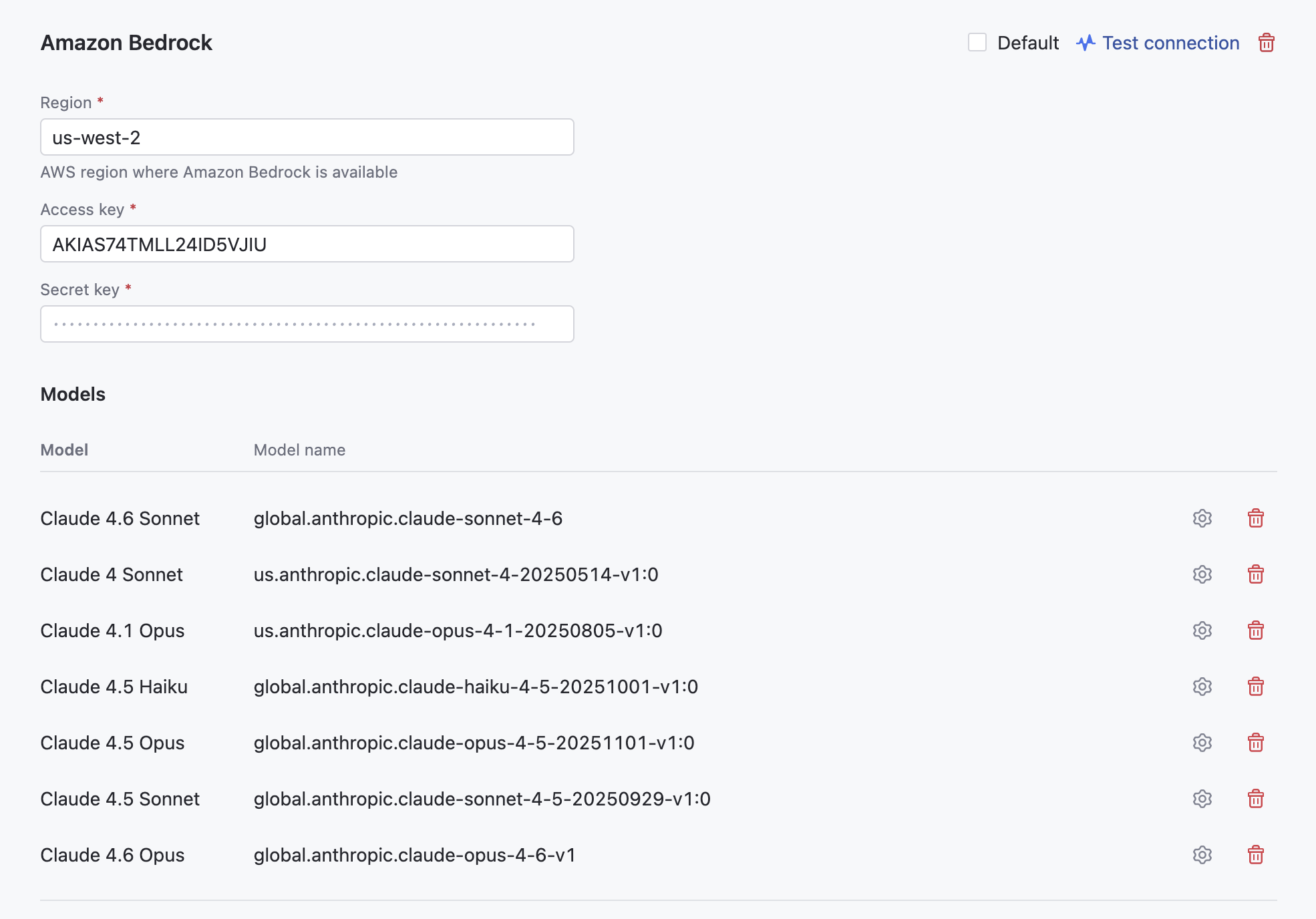Click the Test connection pulse icon
This screenshot has height=919, width=1316.
1086,43
